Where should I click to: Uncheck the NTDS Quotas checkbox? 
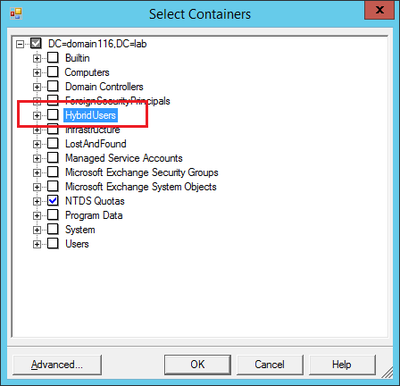click(53, 201)
